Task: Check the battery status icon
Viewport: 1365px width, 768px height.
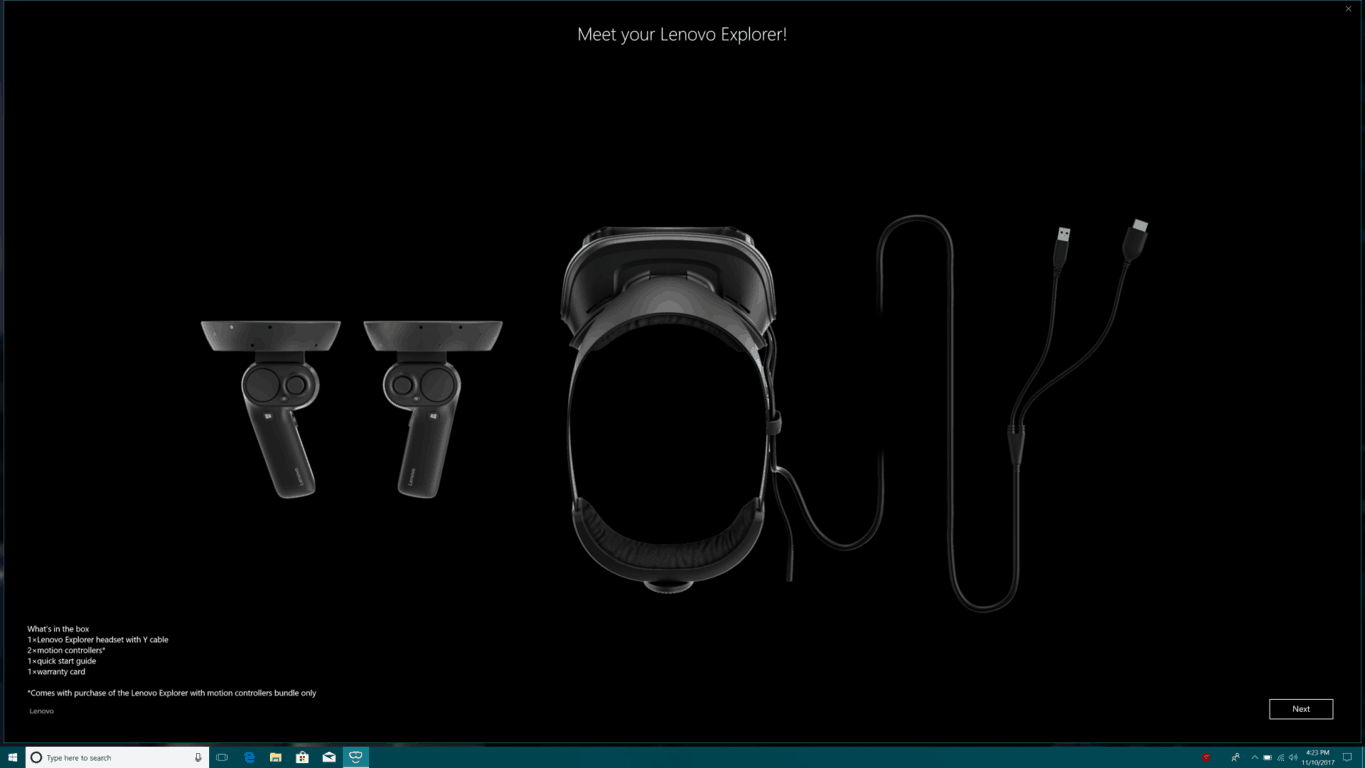Action: pos(1267,758)
